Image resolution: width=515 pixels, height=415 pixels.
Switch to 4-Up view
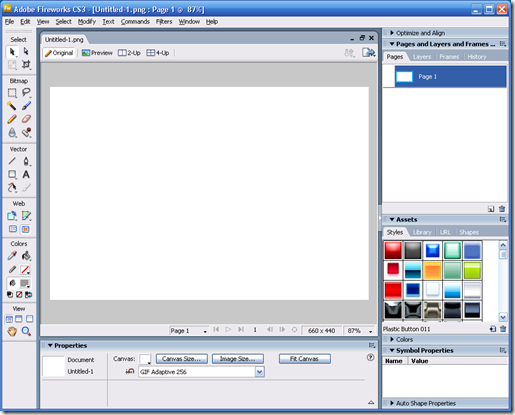pos(158,53)
